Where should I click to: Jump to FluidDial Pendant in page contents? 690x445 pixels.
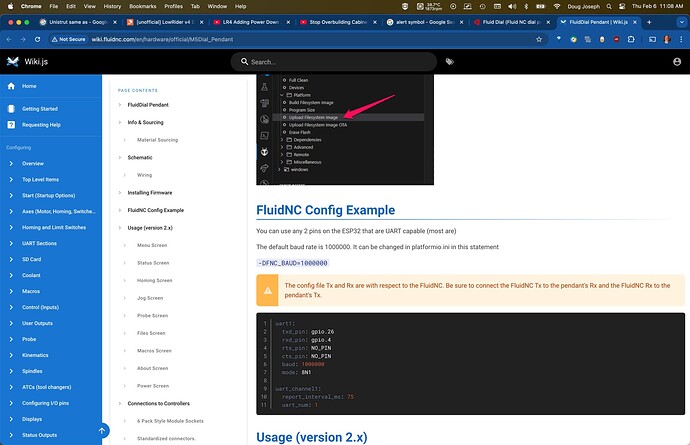pyautogui.click(x=148, y=105)
